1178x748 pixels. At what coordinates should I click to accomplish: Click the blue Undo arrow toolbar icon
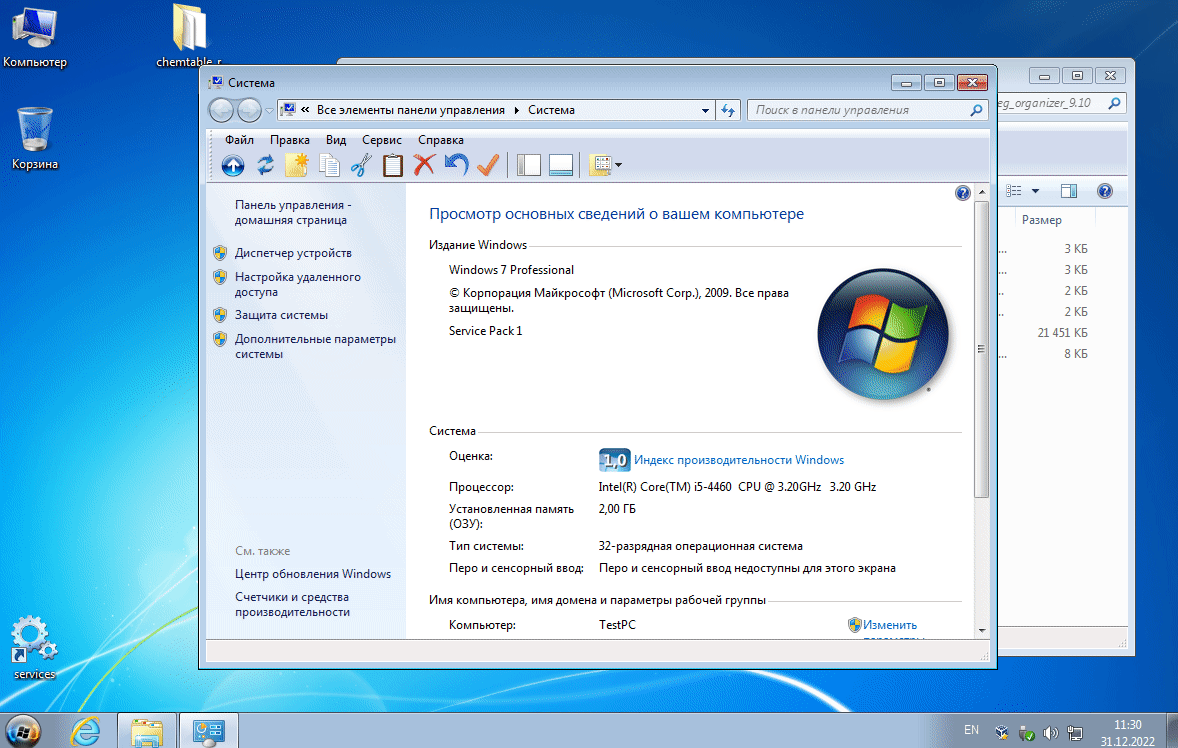coord(456,164)
